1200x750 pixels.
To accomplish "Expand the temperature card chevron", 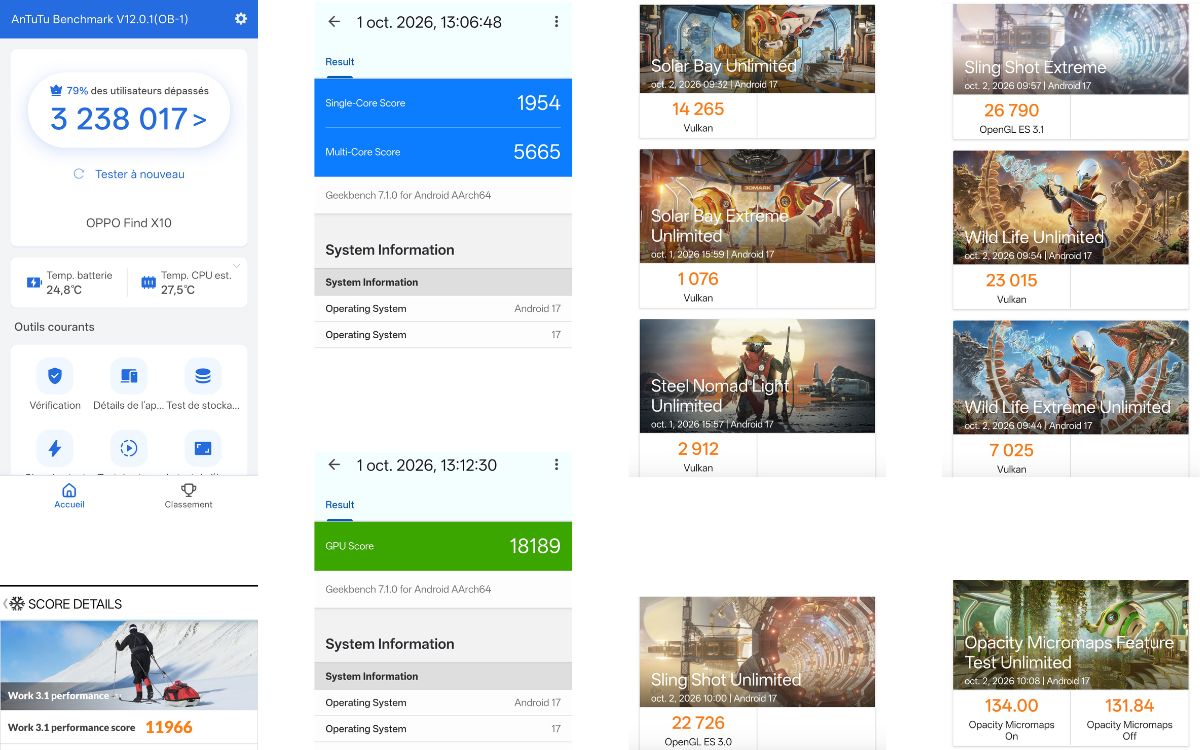I will pyautogui.click(x=237, y=266).
